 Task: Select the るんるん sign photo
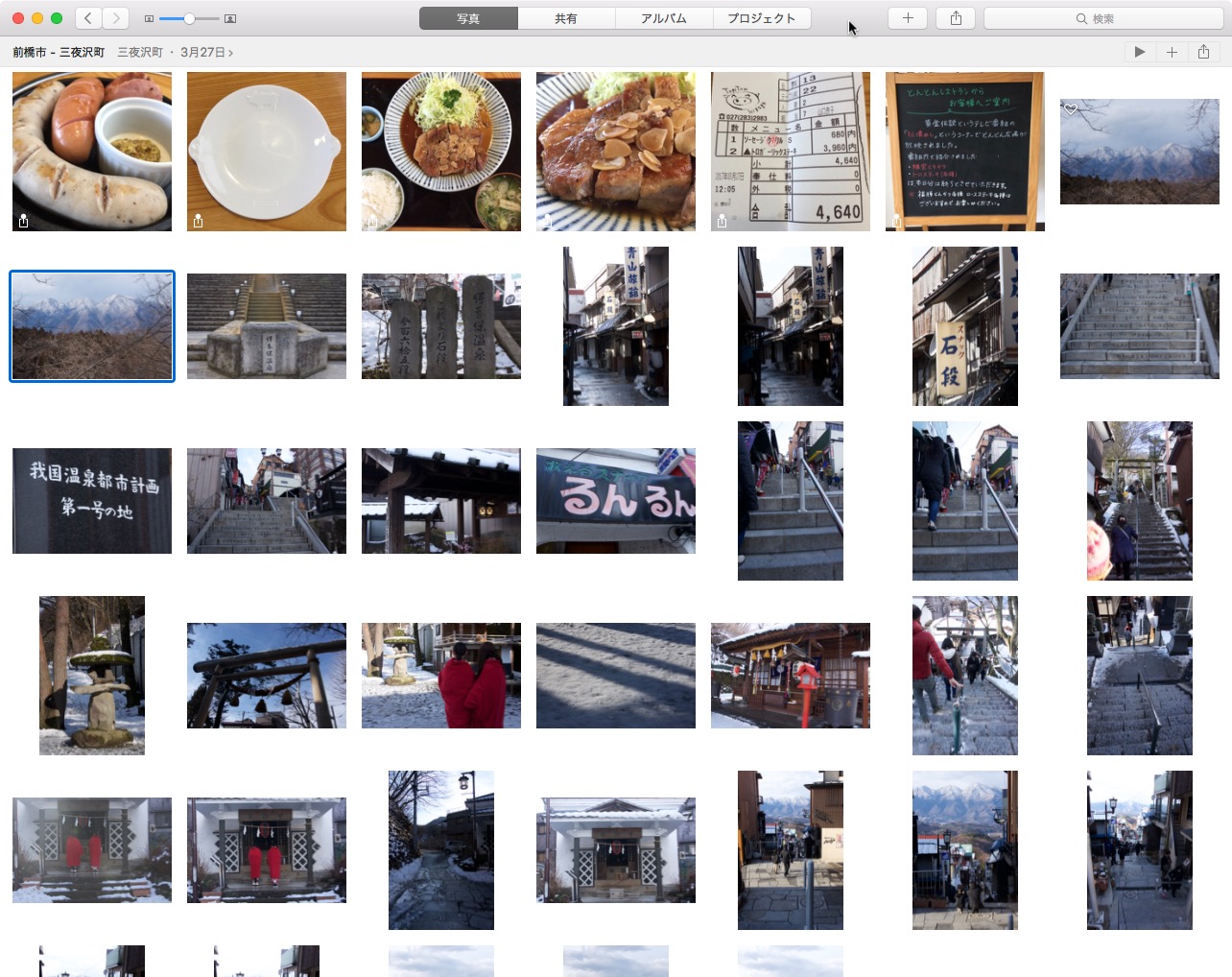click(616, 501)
